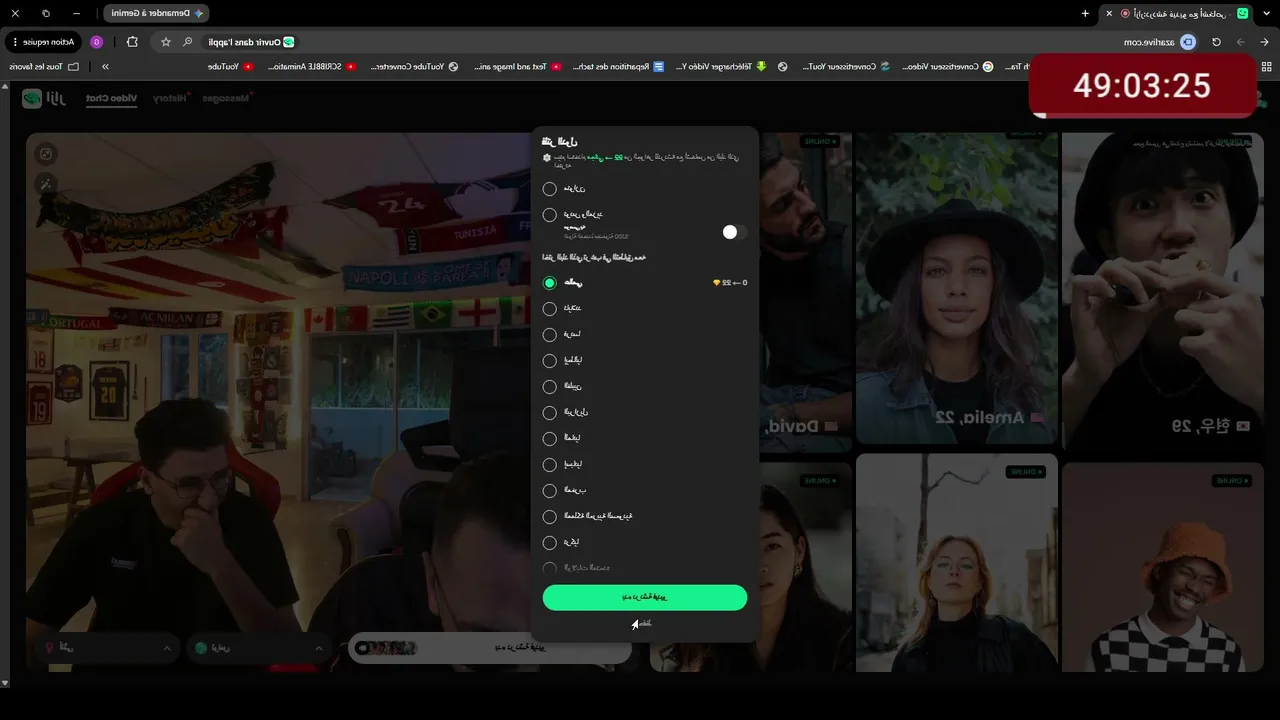Click the magnifier zoom icon in the address bar
1280x720 pixels.
coord(188,42)
